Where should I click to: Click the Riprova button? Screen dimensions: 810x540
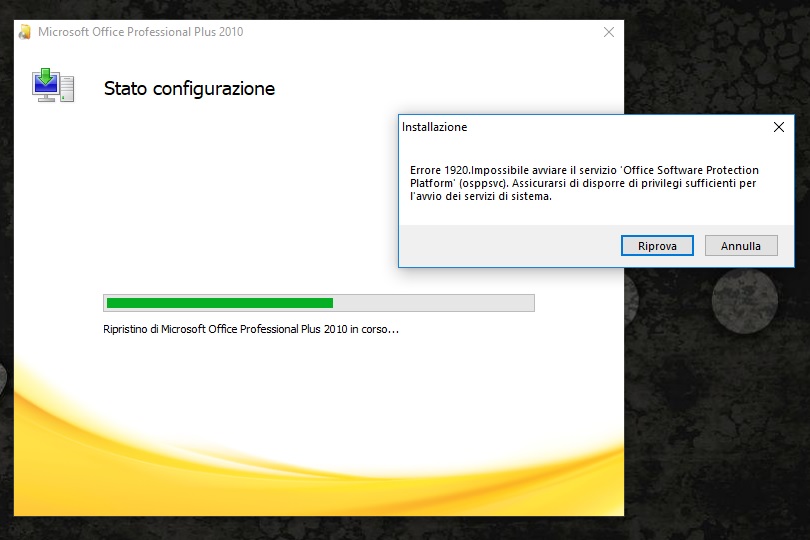pos(657,245)
